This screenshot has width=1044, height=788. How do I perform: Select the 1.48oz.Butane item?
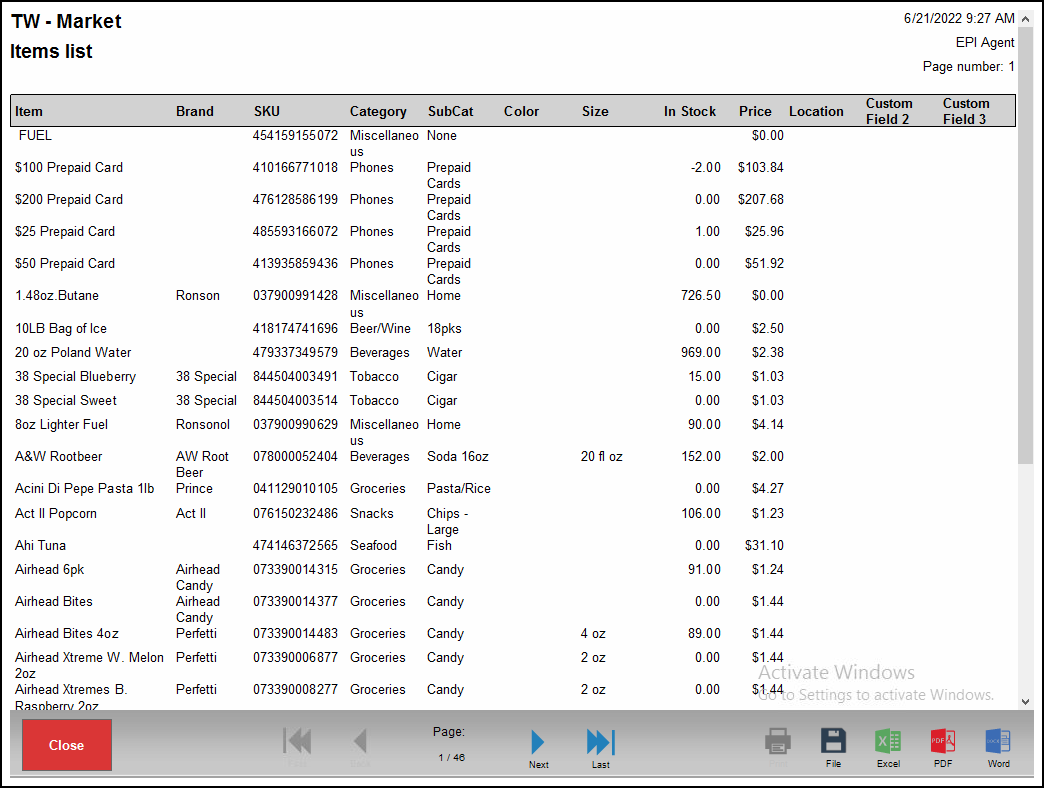click(57, 296)
